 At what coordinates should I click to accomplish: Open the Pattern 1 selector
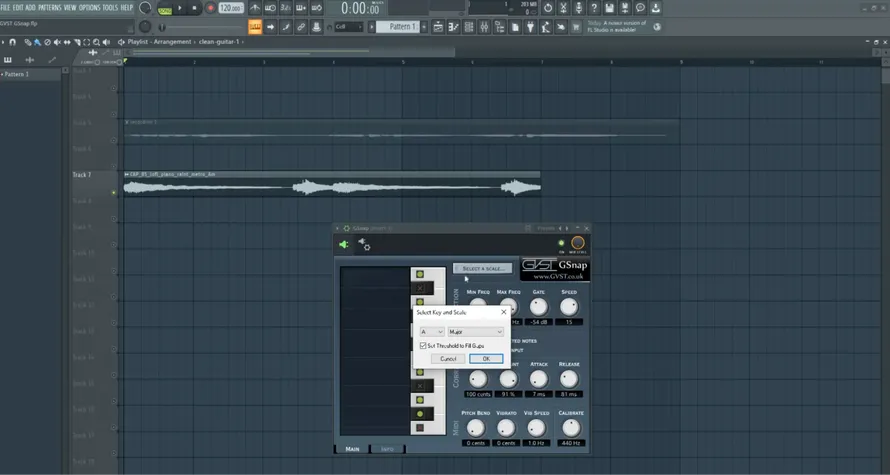pyautogui.click(x=397, y=27)
